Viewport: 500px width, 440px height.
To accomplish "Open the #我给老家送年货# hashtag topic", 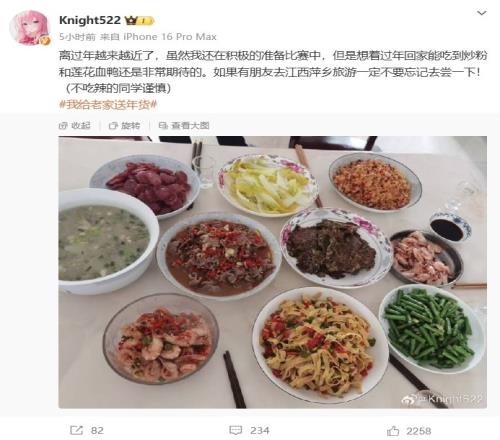I will (108, 105).
